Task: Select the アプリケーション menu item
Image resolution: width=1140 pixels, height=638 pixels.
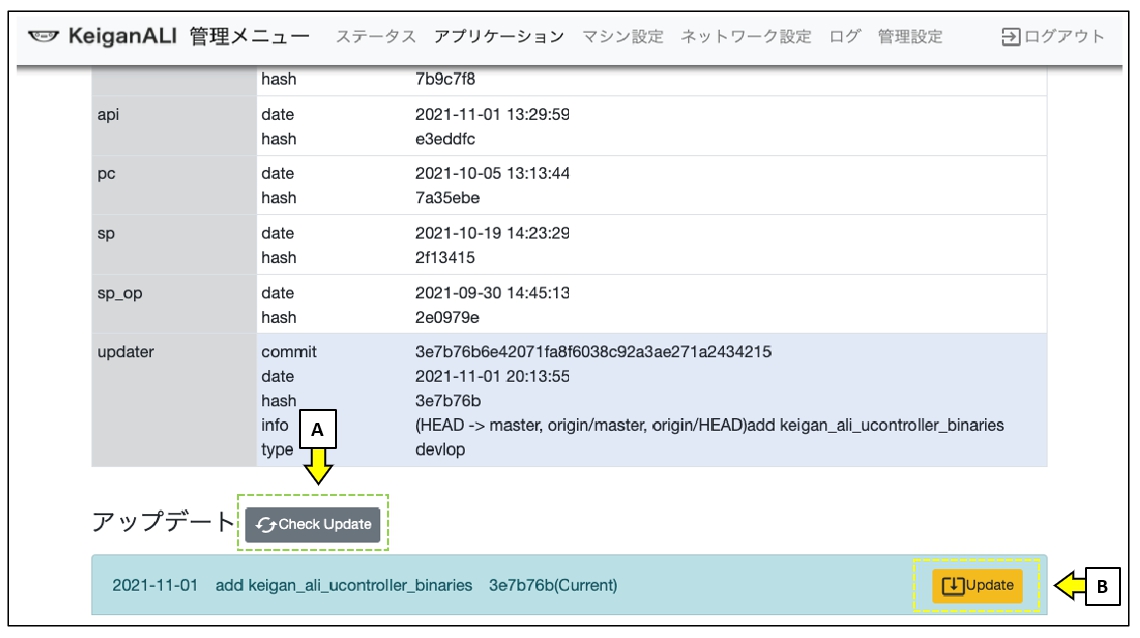Action: 499,37
